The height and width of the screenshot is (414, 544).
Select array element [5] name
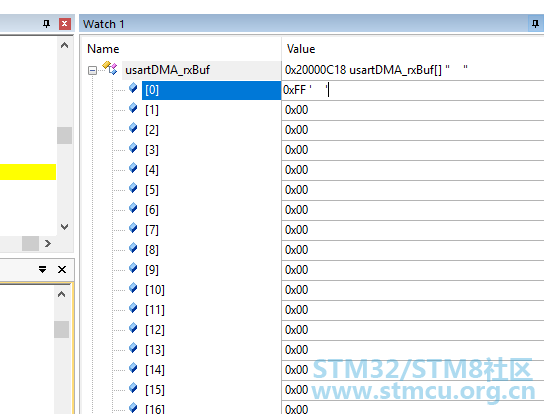pyautogui.click(x=152, y=190)
